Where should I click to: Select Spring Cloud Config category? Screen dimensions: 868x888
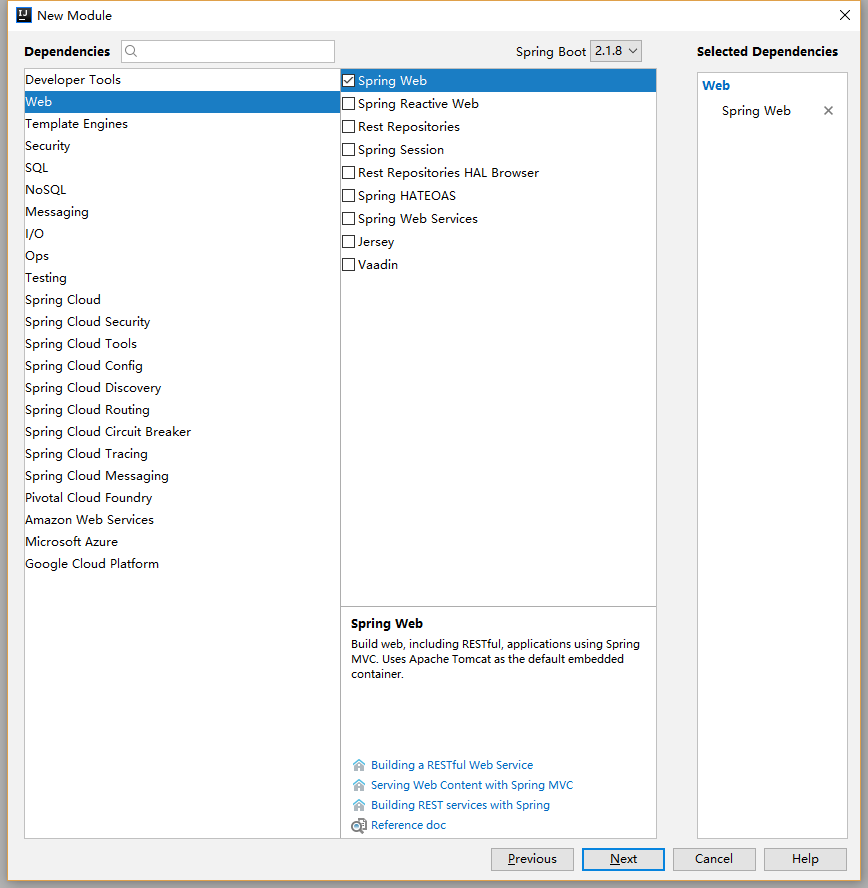coord(182,366)
